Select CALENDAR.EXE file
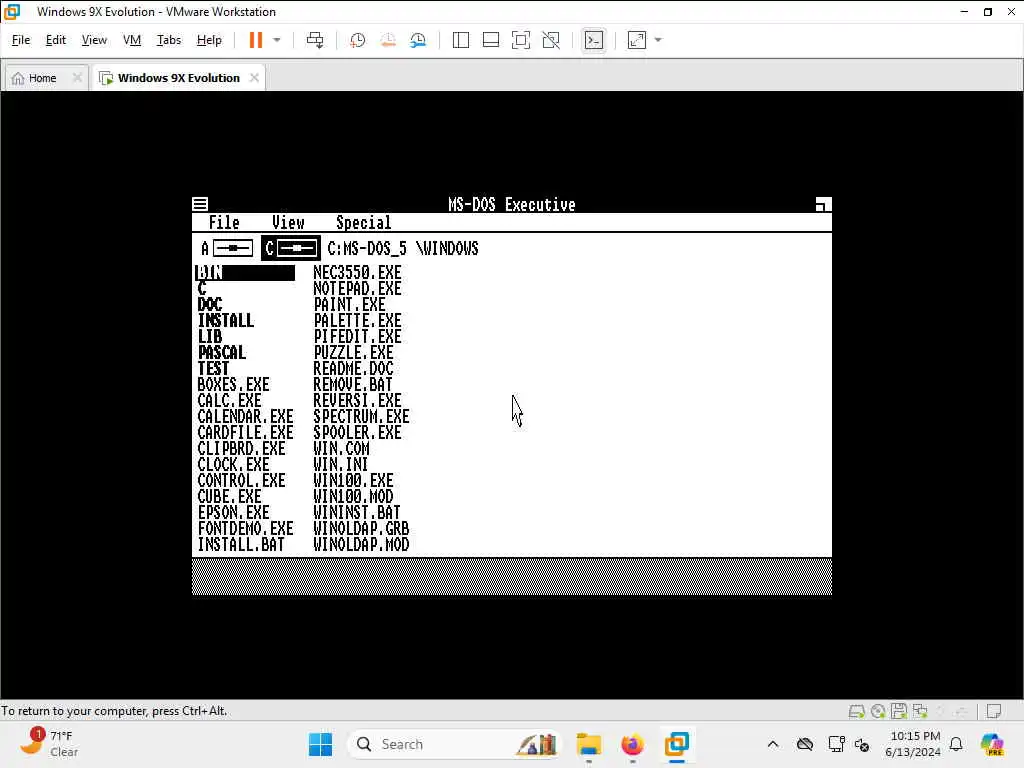1024x768 pixels. click(x=246, y=417)
